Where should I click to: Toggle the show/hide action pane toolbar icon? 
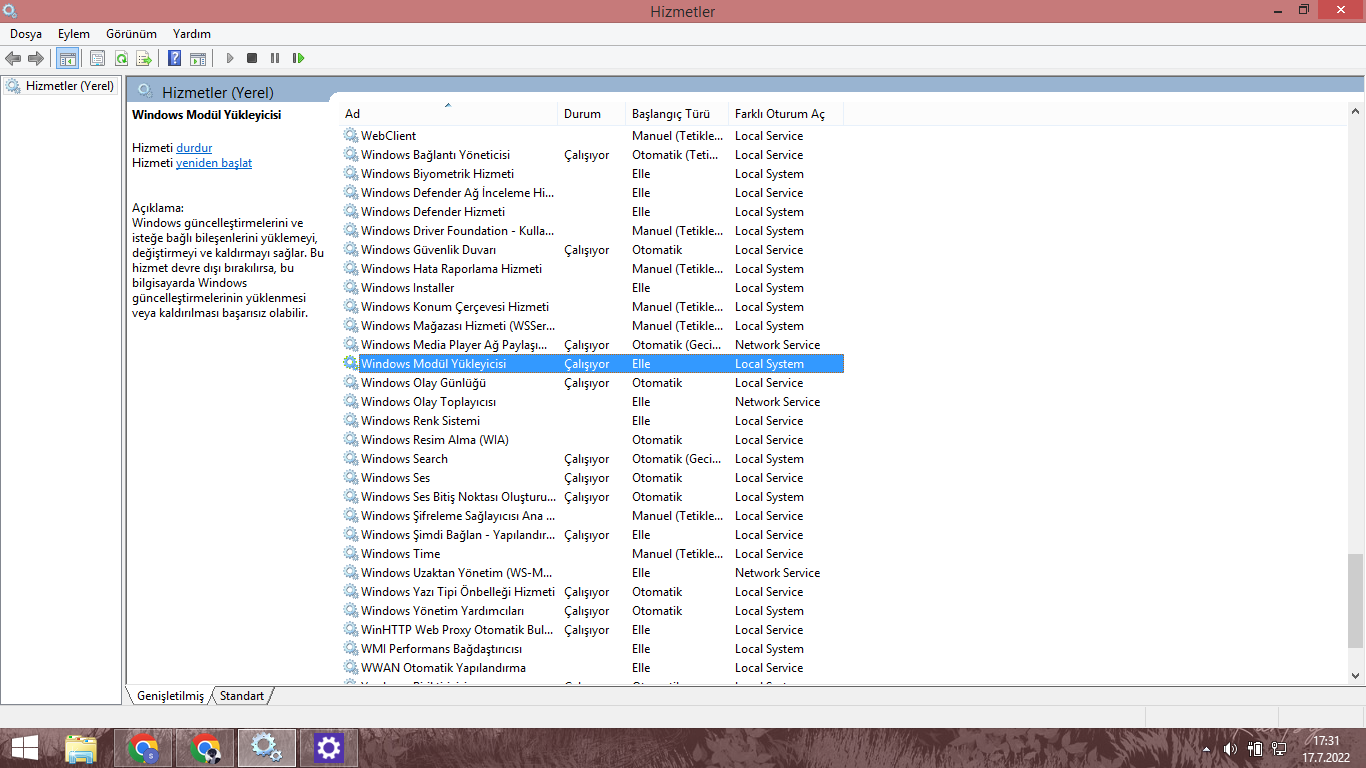point(198,58)
